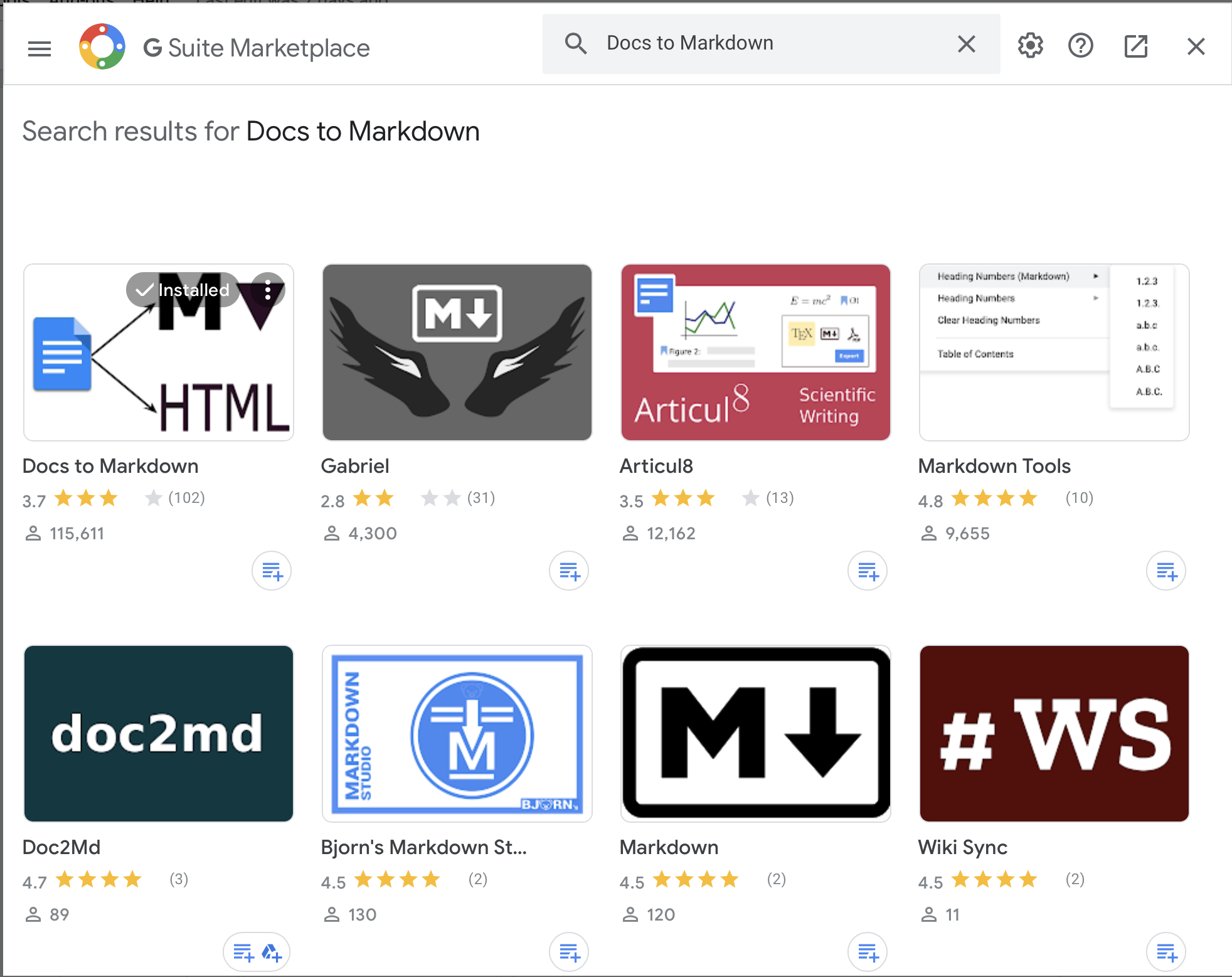
Task: Click the Docs and Drive icons under Doc2Md
Action: point(257,953)
